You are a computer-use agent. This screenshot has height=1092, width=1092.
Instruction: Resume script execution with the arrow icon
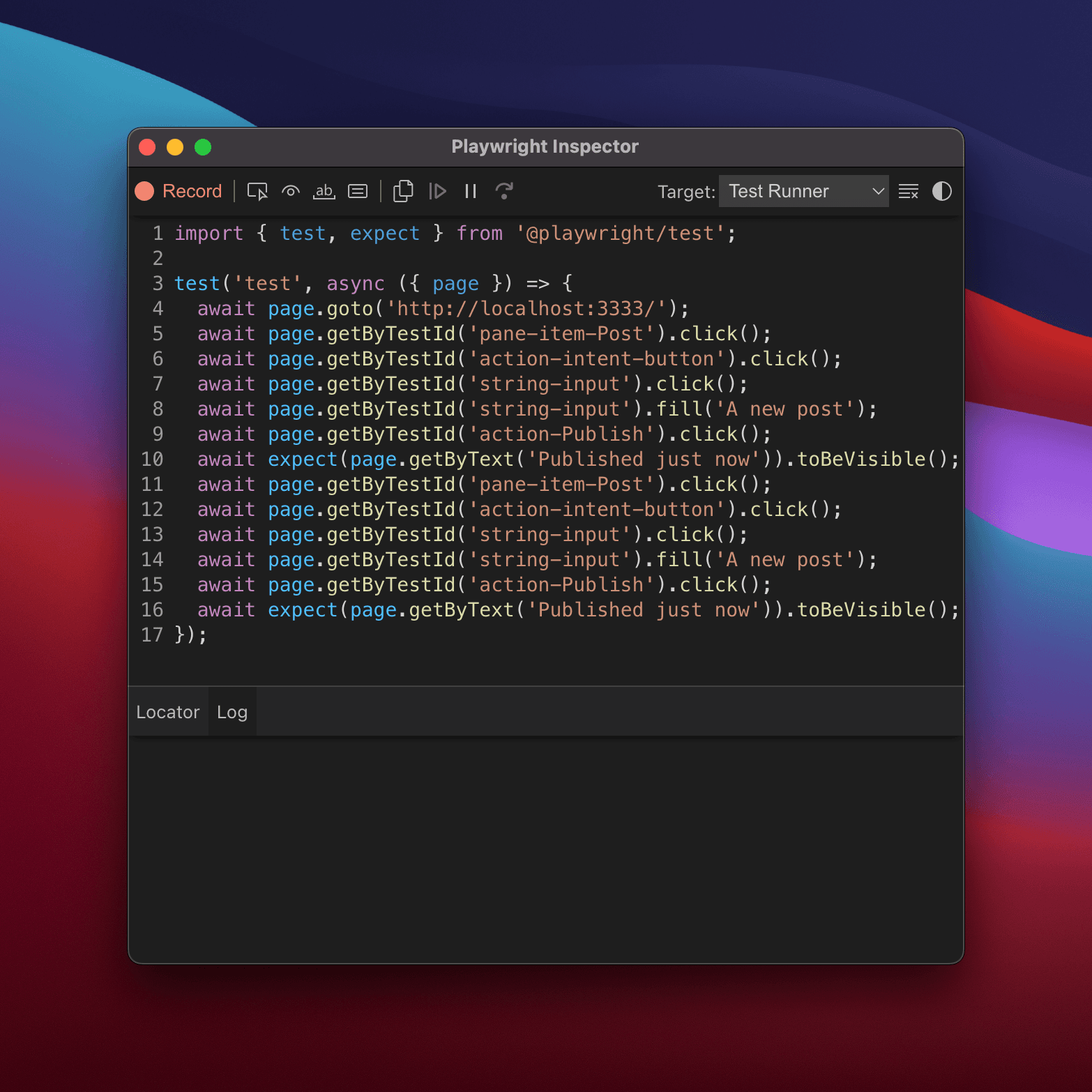438,191
